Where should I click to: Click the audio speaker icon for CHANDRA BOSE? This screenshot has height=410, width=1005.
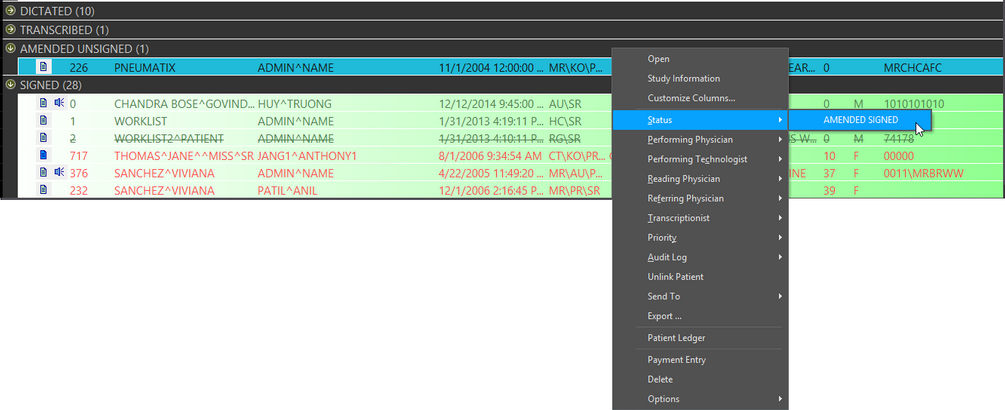tap(58, 102)
